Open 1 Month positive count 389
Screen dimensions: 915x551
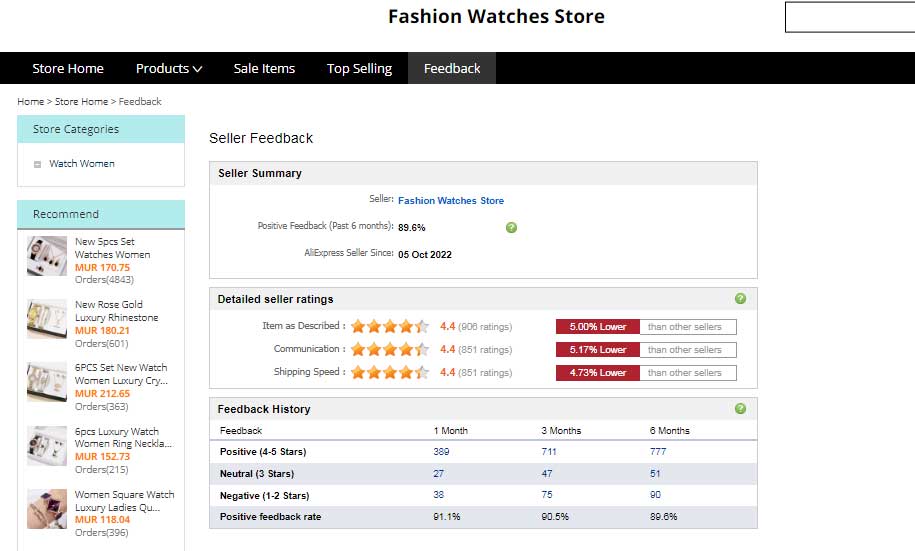(441, 452)
